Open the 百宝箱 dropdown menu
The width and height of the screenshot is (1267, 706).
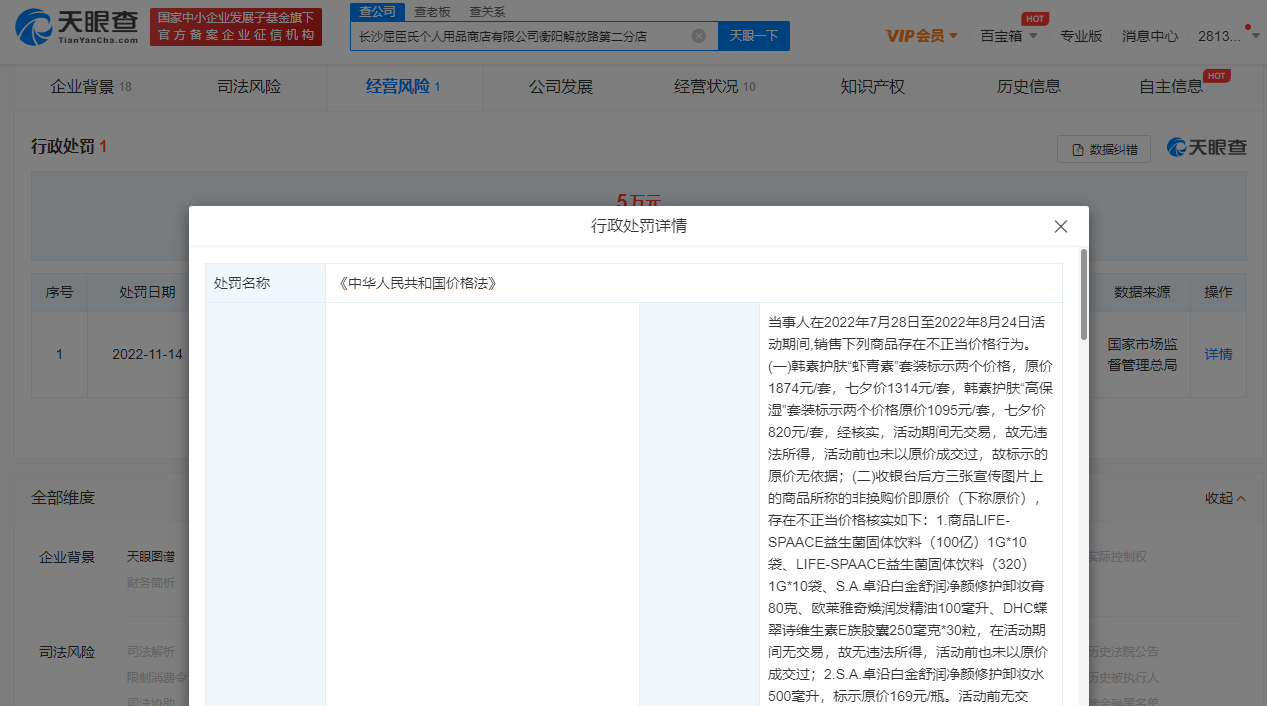pyautogui.click(x=1008, y=36)
